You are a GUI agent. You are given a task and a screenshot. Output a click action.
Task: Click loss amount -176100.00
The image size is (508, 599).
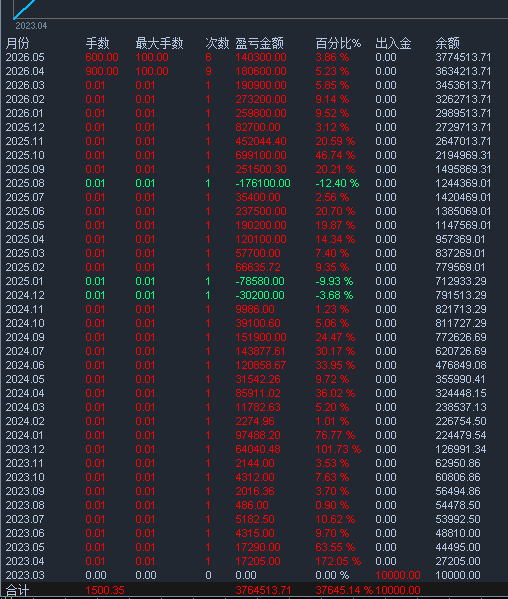tap(263, 183)
